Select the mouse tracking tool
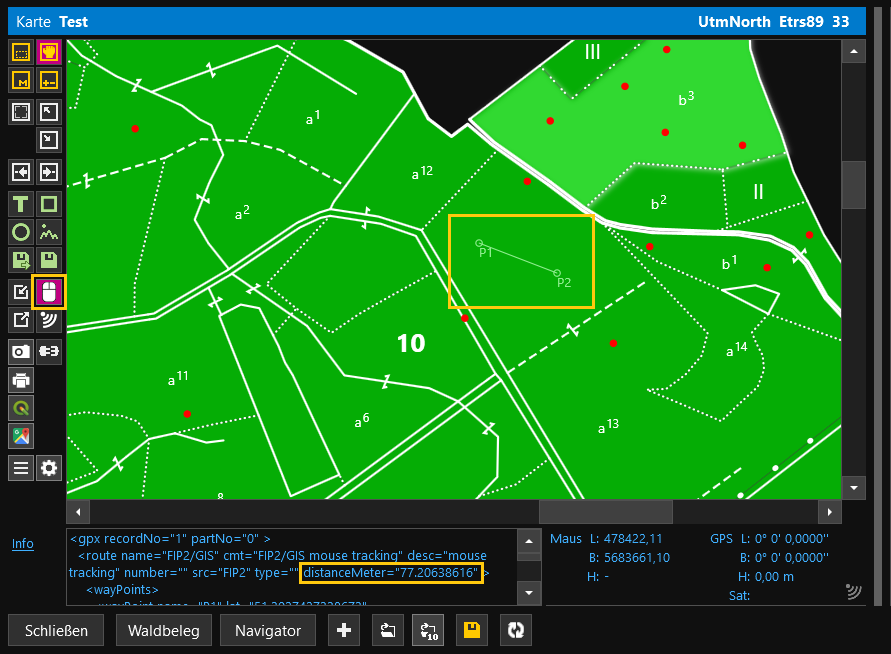This screenshot has height=654, width=891. click(x=49, y=292)
